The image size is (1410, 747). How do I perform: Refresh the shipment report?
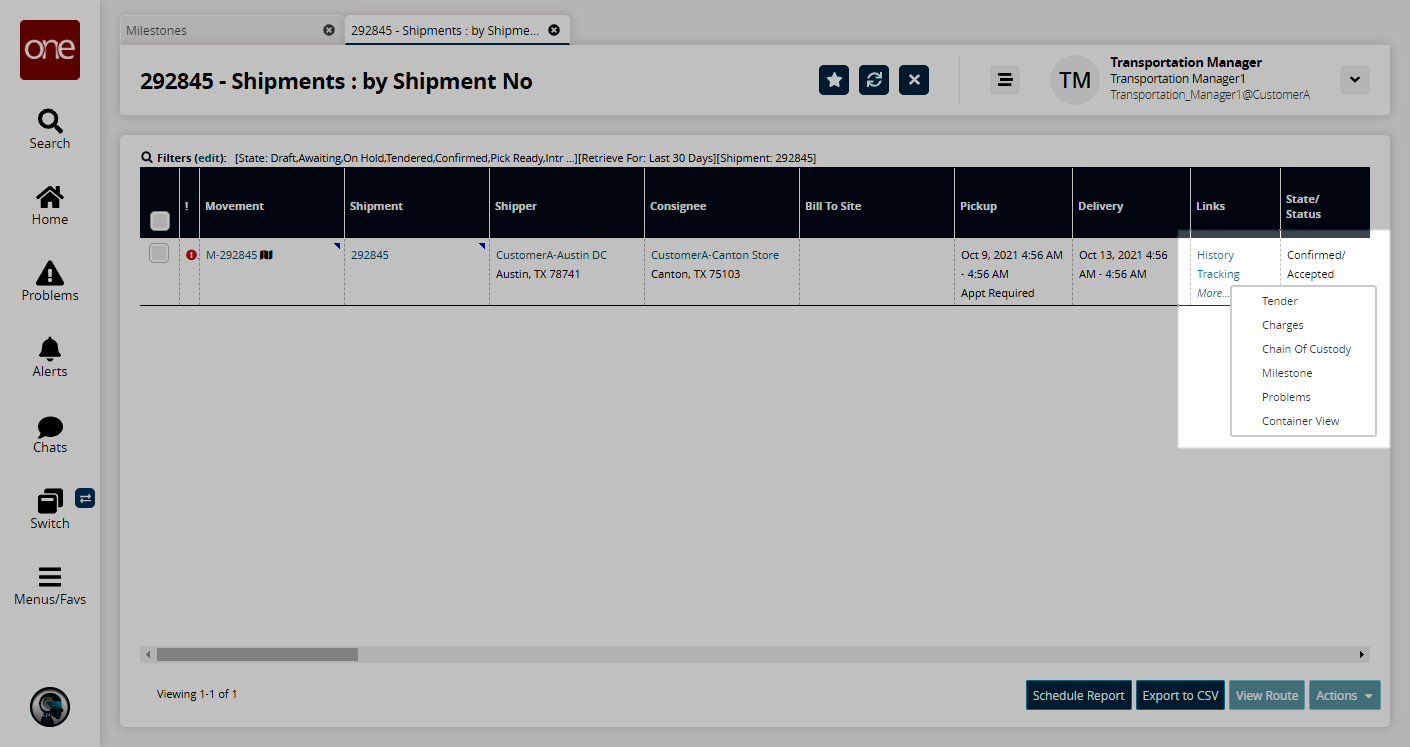click(x=874, y=80)
